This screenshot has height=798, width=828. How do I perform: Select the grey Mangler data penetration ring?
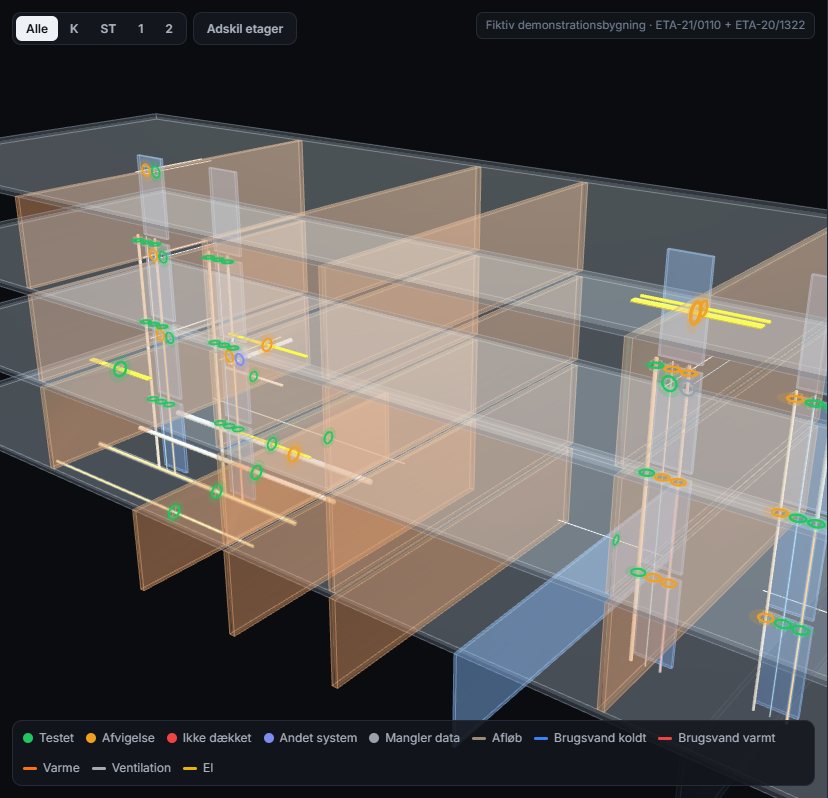pyautogui.click(x=687, y=389)
